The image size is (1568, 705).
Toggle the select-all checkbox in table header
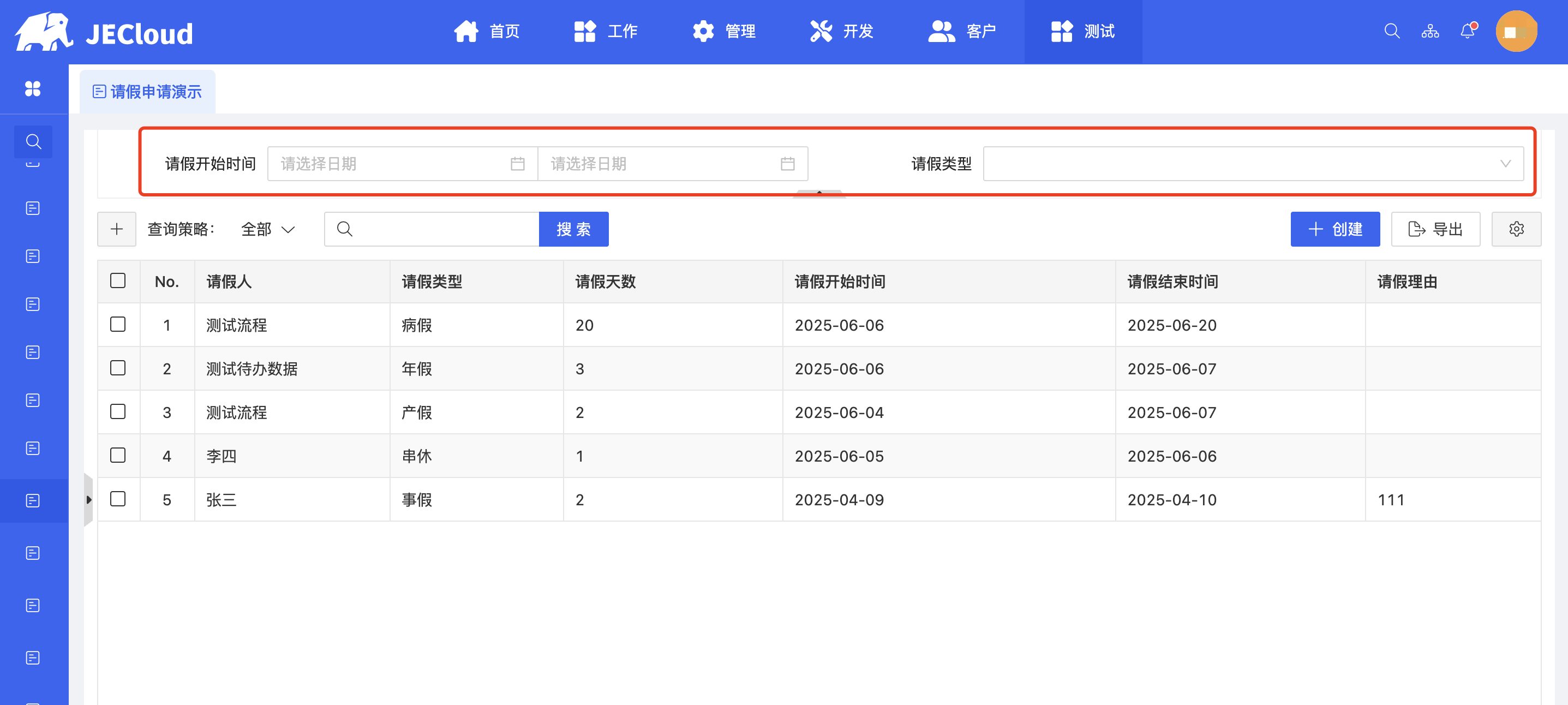(x=118, y=280)
